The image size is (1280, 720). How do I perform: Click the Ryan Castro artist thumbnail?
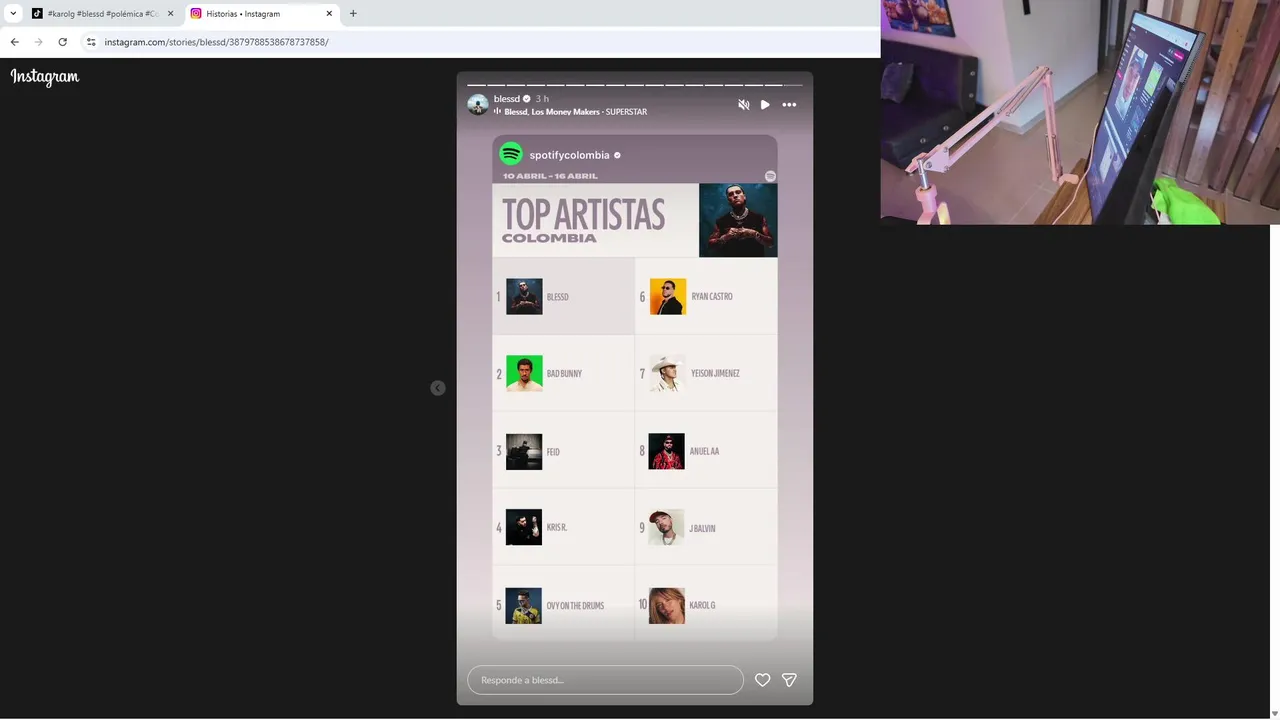pyautogui.click(x=668, y=296)
